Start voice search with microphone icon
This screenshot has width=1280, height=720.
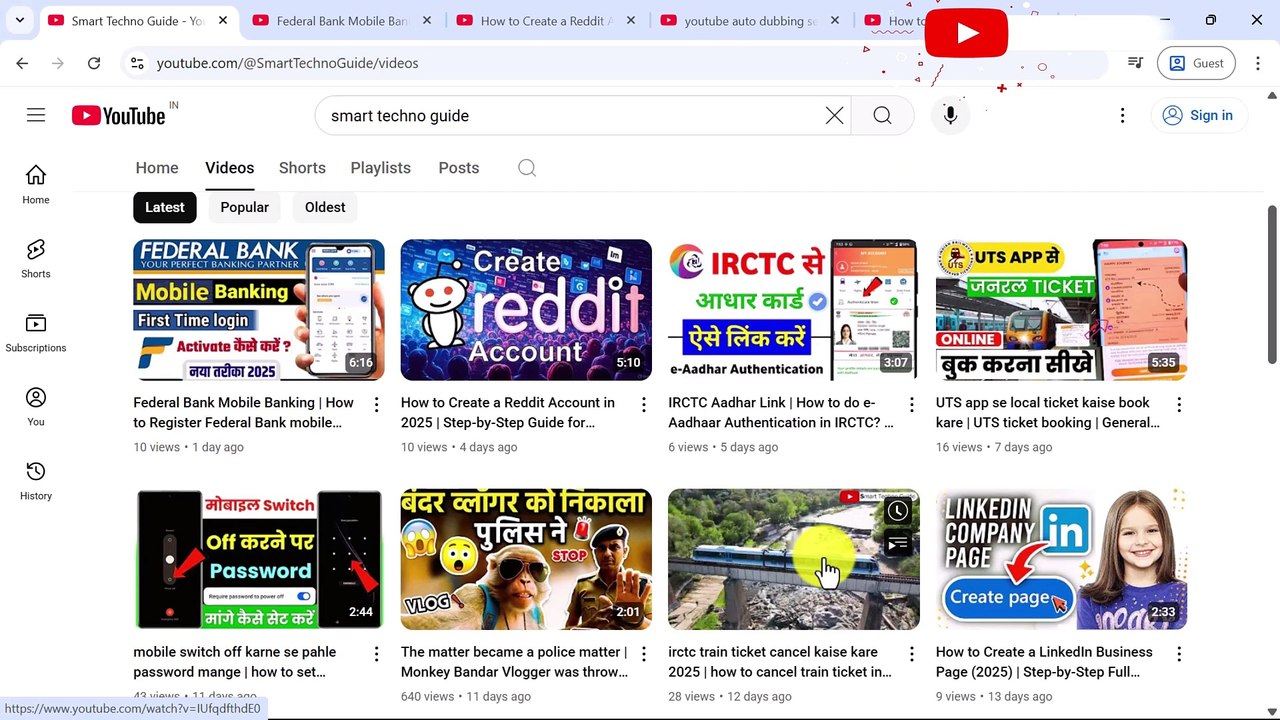tap(950, 116)
